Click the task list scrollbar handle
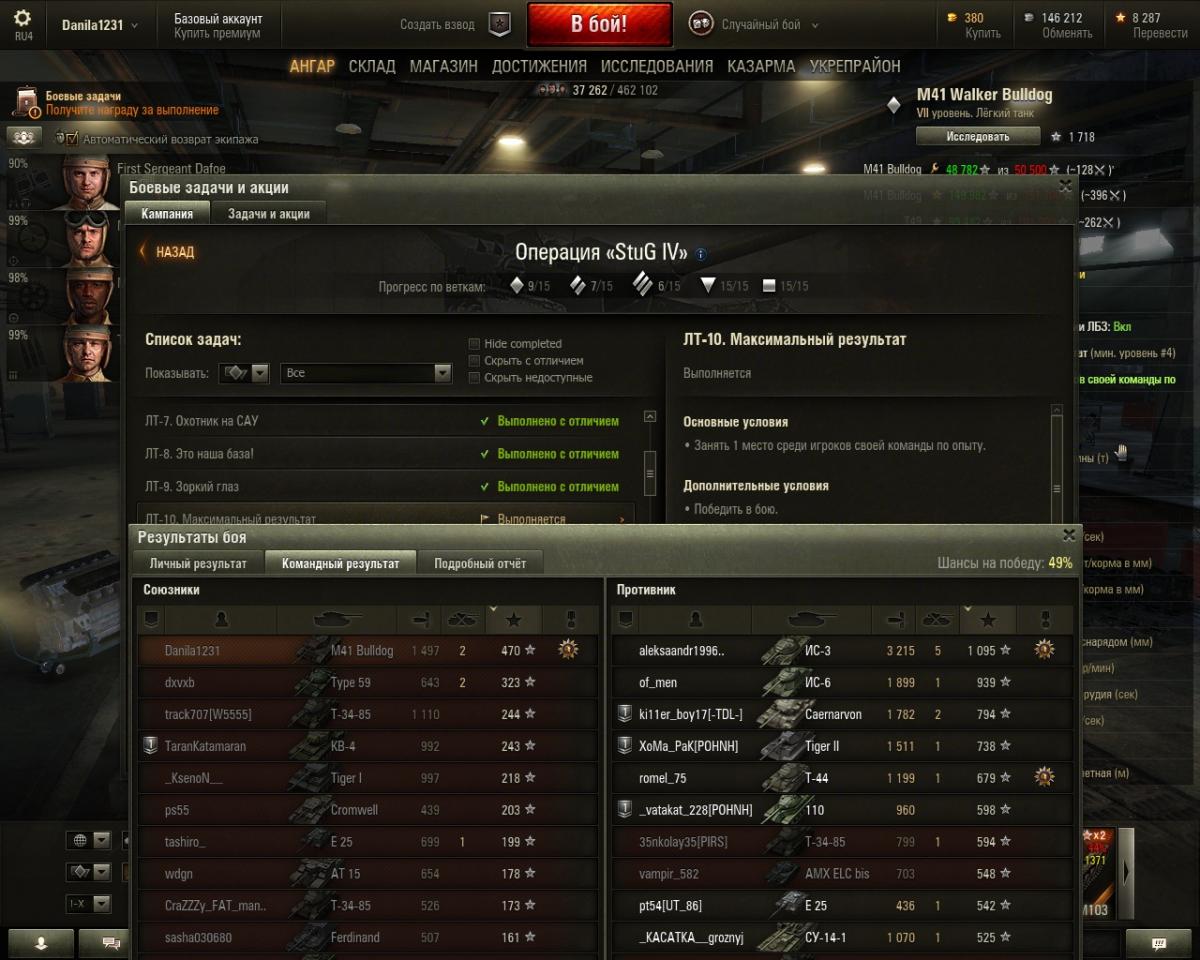This screenshot has height=960, width=1200. (x=650, y=466)
